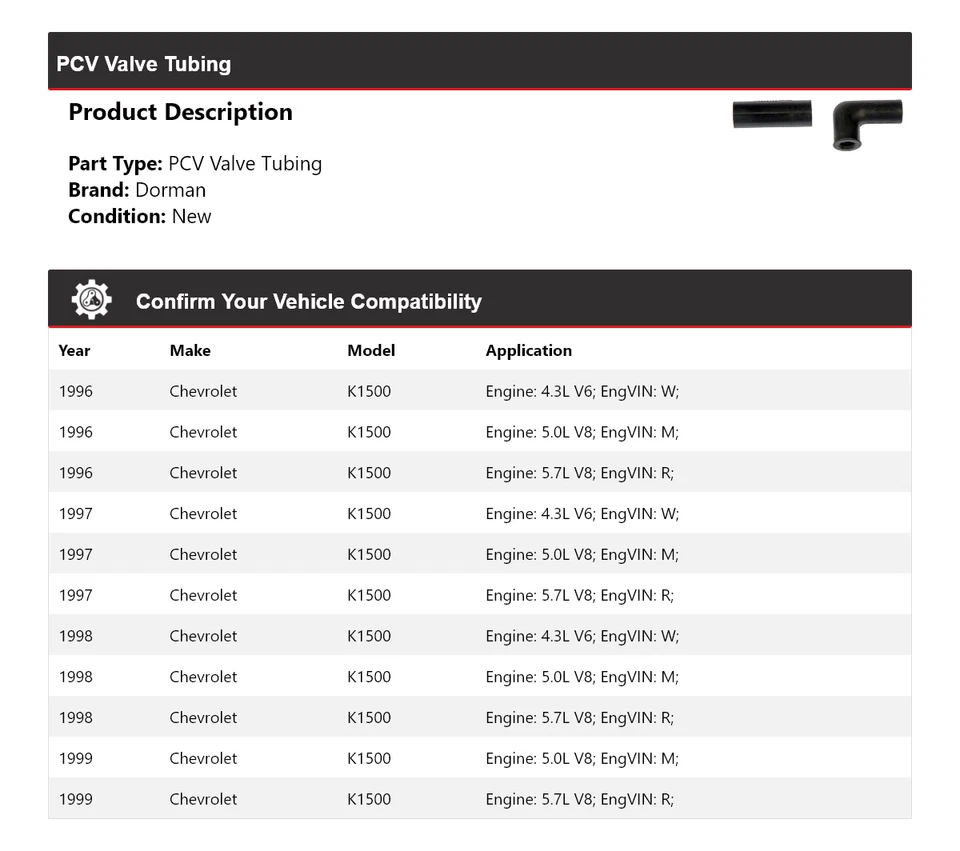Click the 1998 5.7L V8 application entry
The height and width of the screenshot is (851, 960).
click(x=579, y=717)
